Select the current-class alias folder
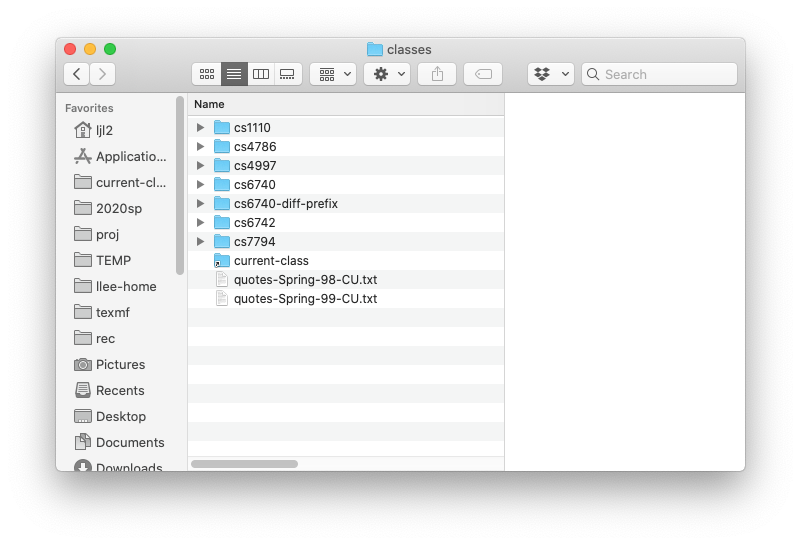Screen dimensions: 801x545 click(271, 261)
